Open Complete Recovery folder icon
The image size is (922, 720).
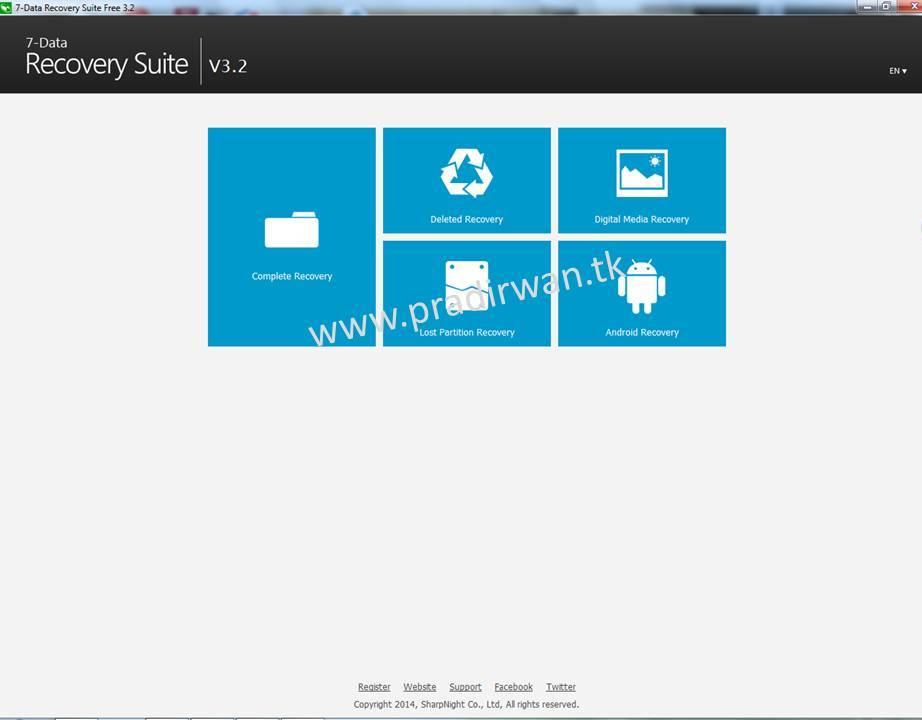[x=292, y=229]
